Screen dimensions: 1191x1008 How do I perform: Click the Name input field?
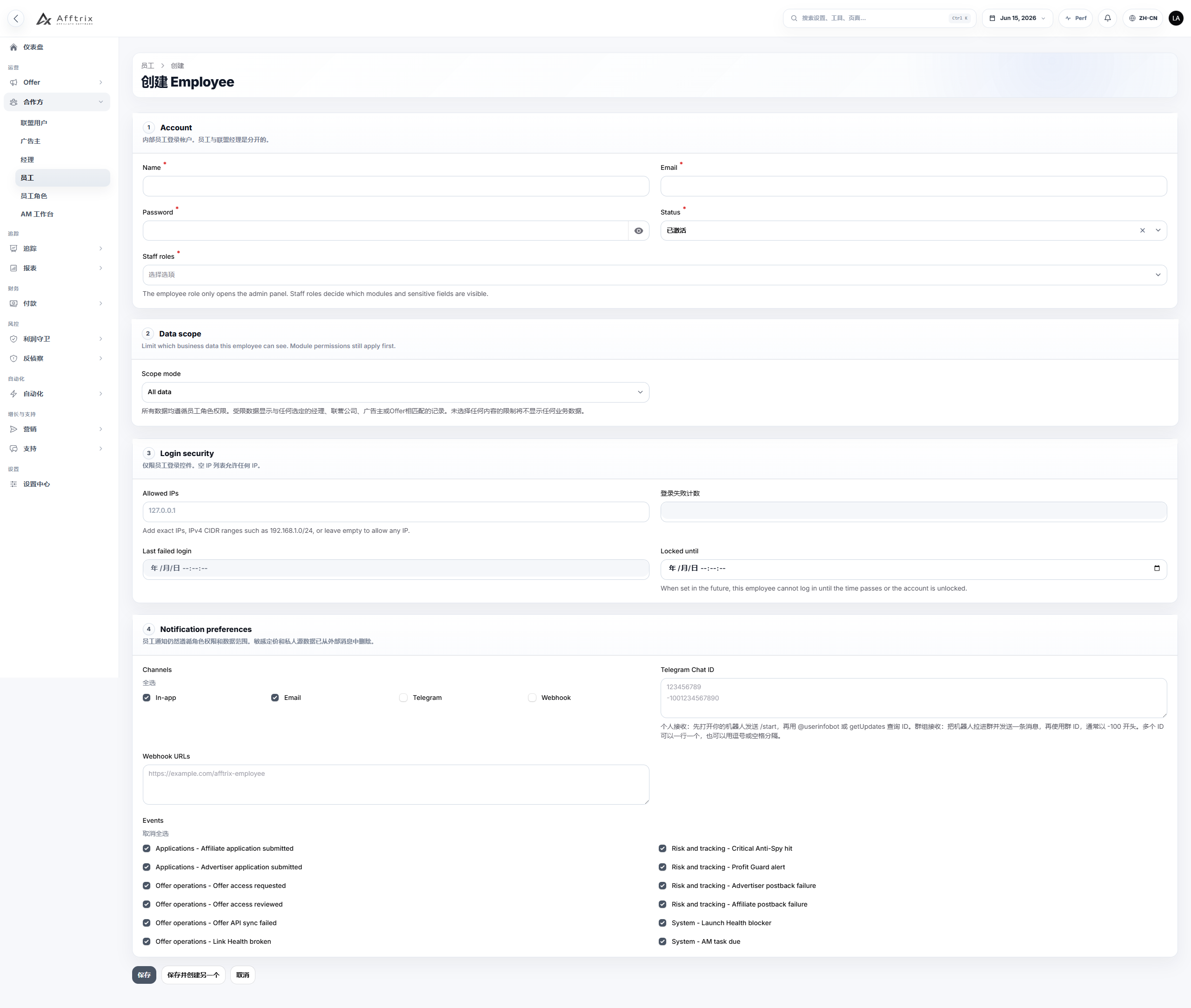[x=395, y=186]
